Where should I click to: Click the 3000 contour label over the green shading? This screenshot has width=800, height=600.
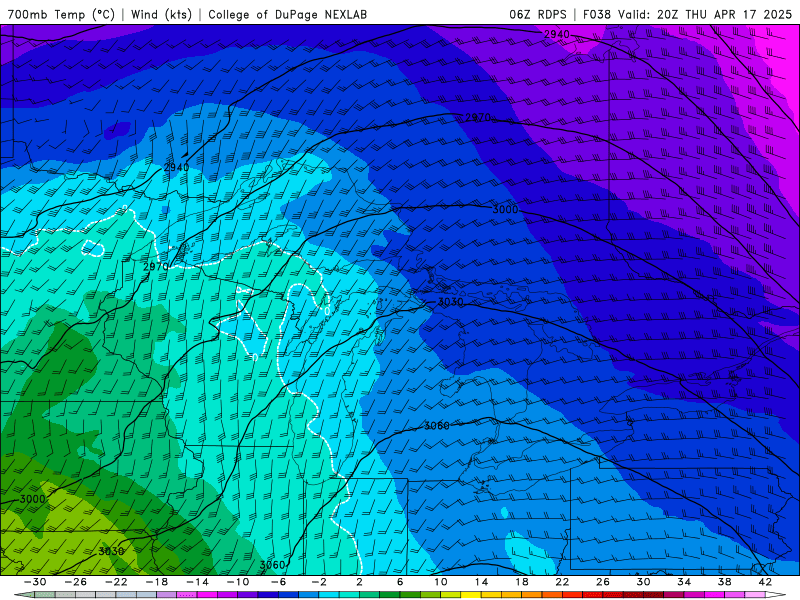click(x=33, y=499)
